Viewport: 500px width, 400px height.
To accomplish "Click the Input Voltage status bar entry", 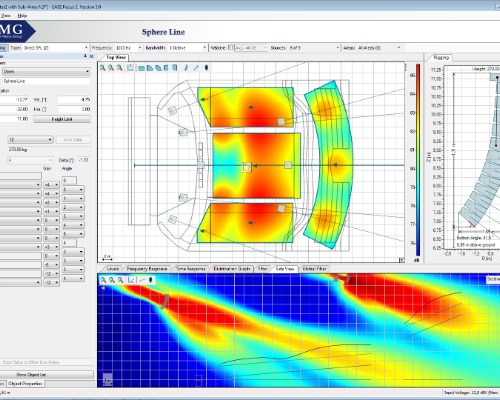I will [x=472, y=393].
